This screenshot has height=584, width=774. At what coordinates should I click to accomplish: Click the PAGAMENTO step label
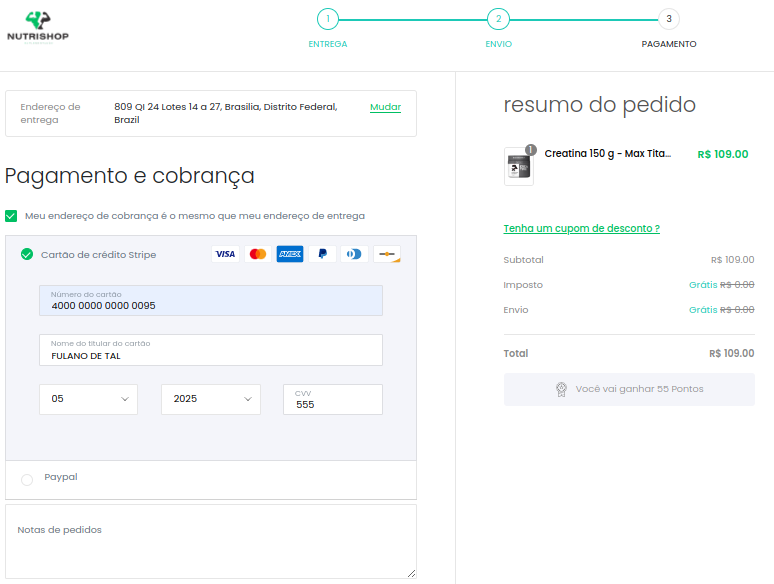[x=669, y=44]
